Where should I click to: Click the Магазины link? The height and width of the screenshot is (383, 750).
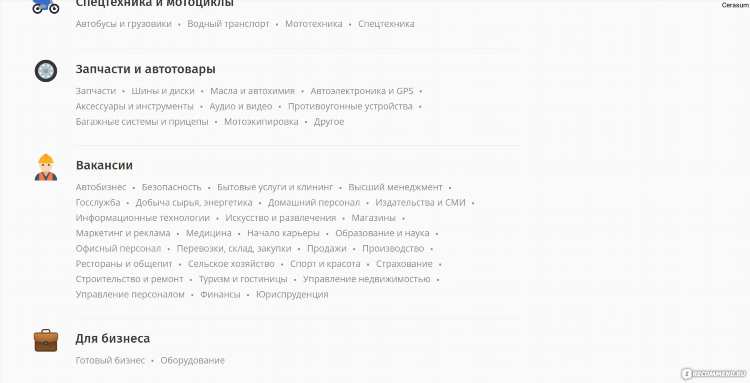[374, 218]
